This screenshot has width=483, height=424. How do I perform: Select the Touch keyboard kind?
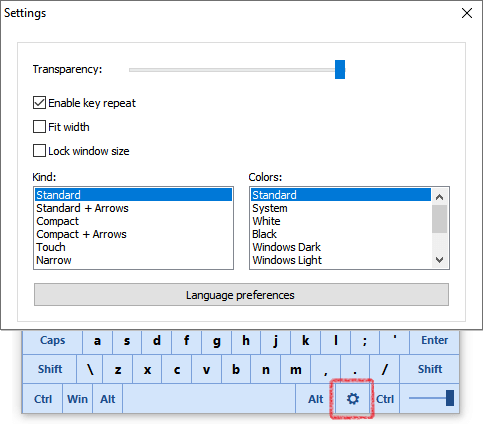click(133, 247)
